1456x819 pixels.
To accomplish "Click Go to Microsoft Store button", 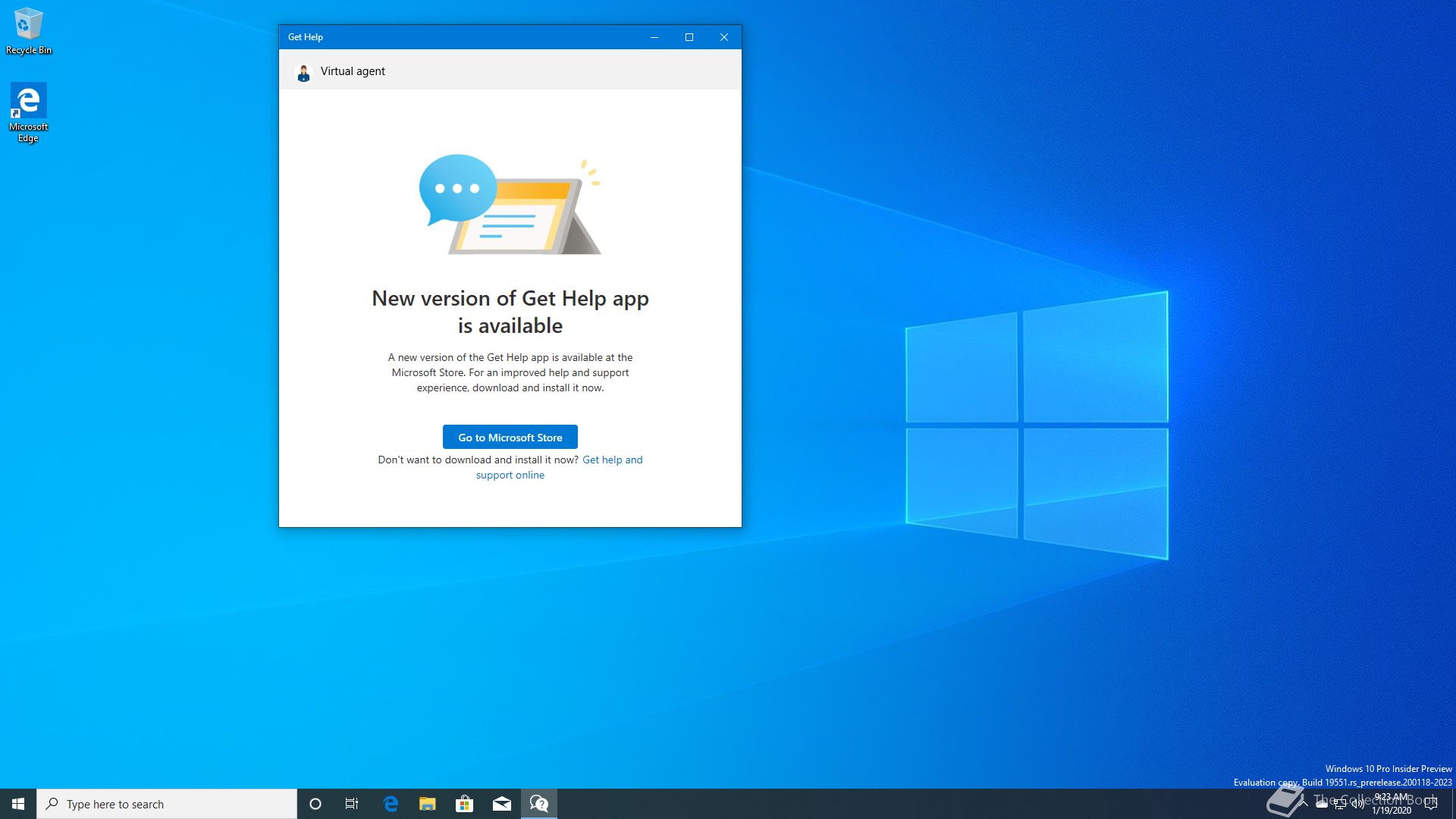I will (x=510, y=437).
